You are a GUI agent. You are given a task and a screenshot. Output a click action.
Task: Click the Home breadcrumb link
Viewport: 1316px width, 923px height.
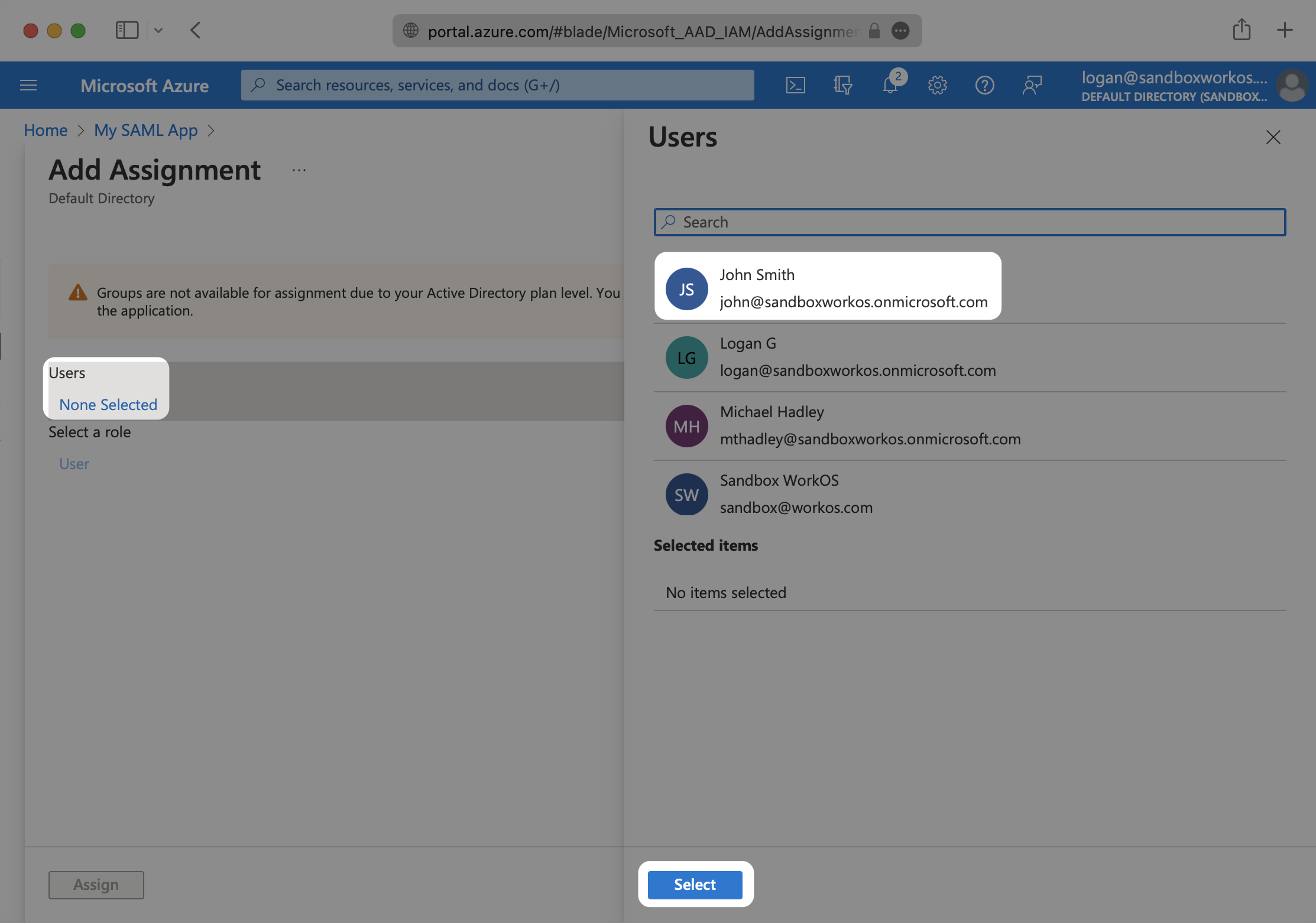tap(46, 130)
